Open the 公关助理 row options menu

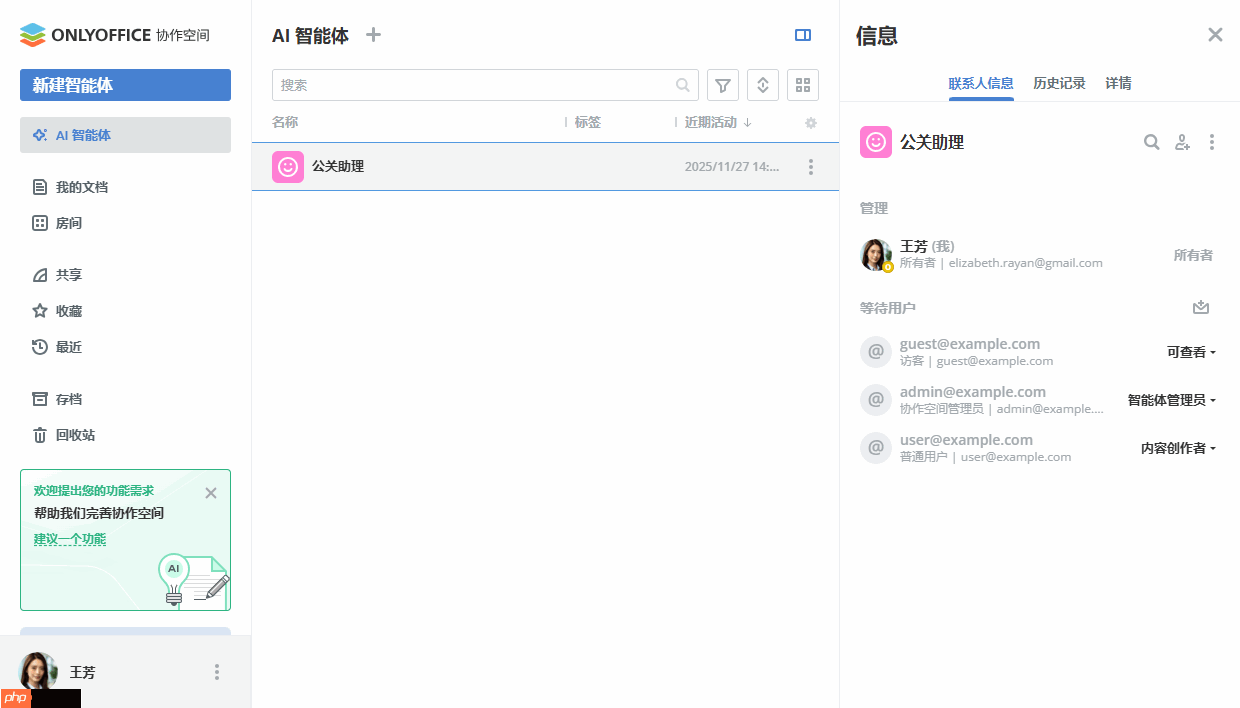coord(811,166)
